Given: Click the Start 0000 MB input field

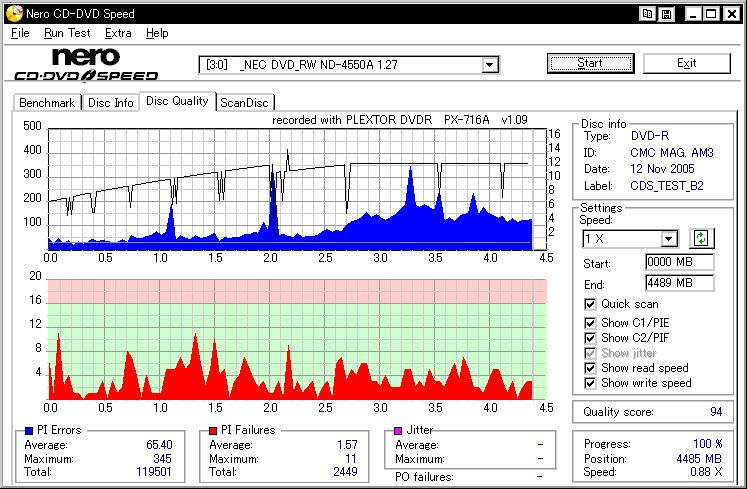Looking at the screenshot, I should click(x=679, y=262).
